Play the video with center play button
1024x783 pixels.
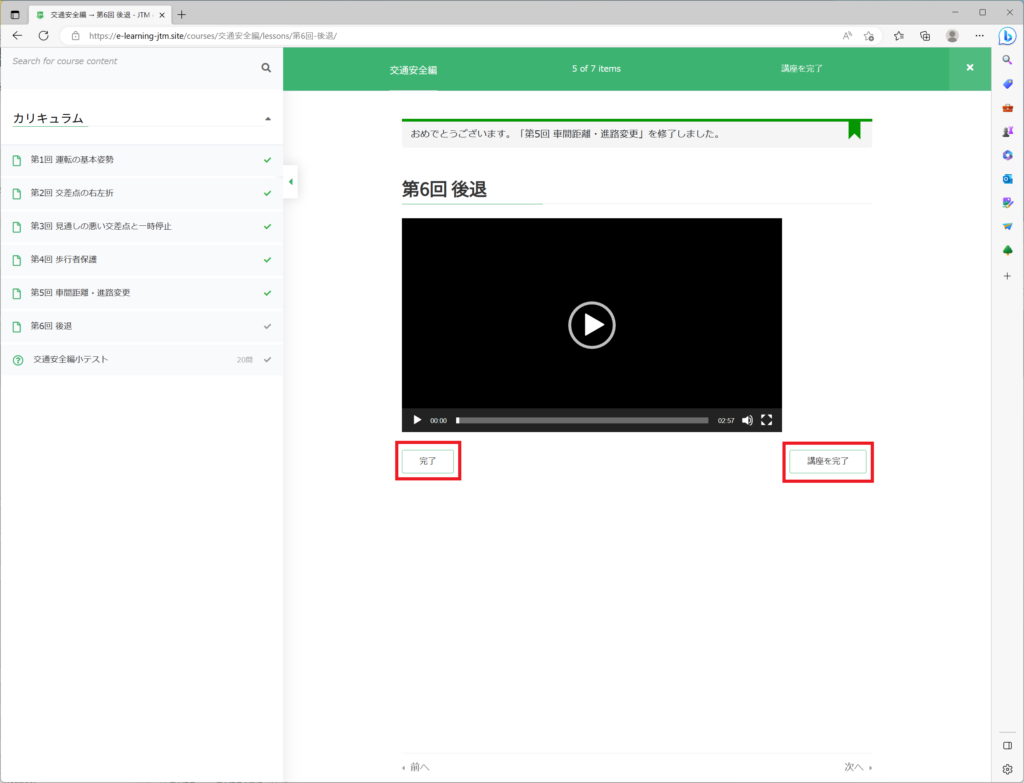point(591,325)
